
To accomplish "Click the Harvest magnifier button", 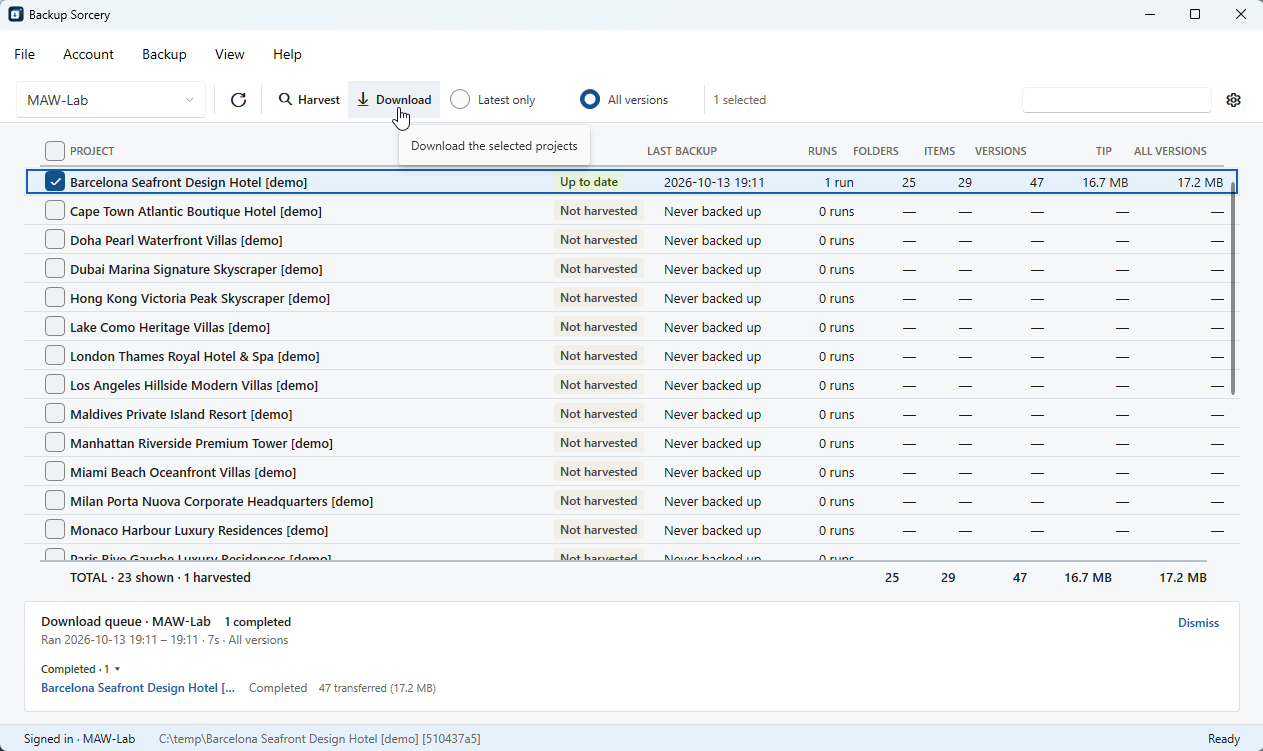I will point(309,100).
